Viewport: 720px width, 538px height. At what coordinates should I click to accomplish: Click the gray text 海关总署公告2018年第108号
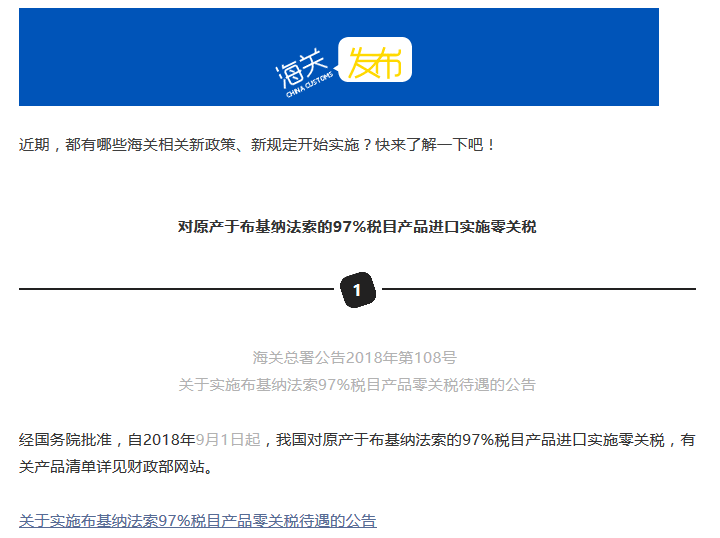[354, 358]
